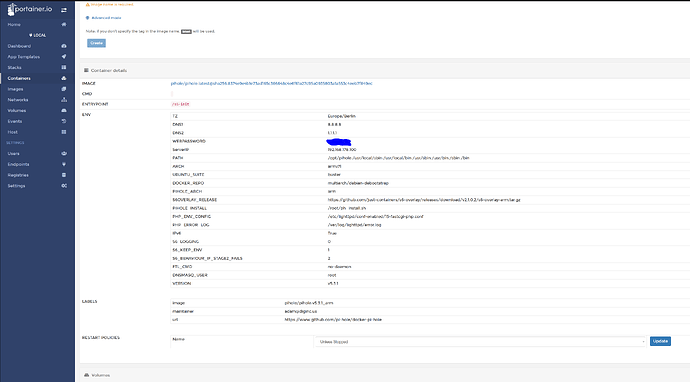This screenshot has height=382, width=690.
Task: Click the Dashboard gauge icon
Action: pos(64,46)
